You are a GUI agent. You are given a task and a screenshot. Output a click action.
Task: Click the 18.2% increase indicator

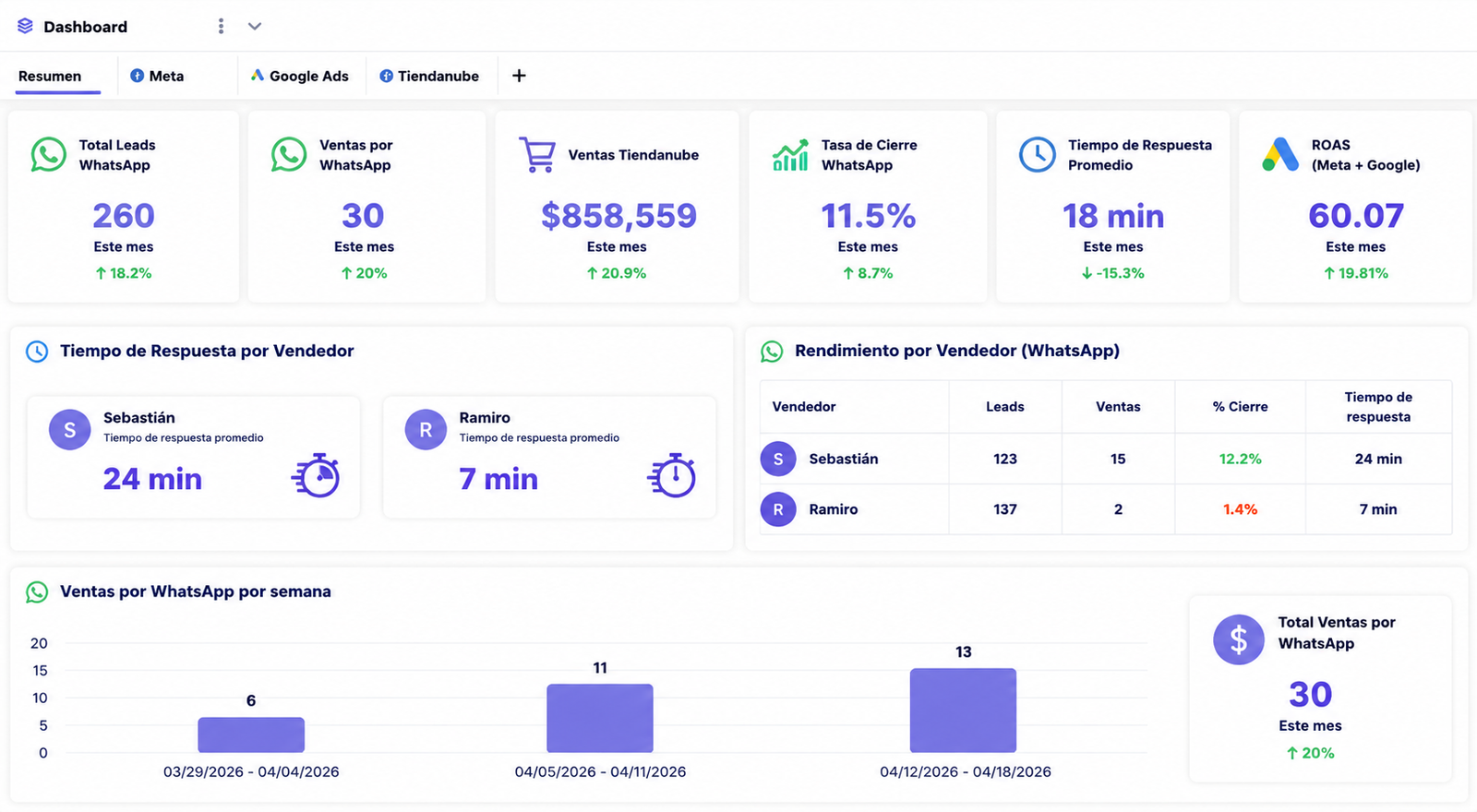click(x=124, y=273)
